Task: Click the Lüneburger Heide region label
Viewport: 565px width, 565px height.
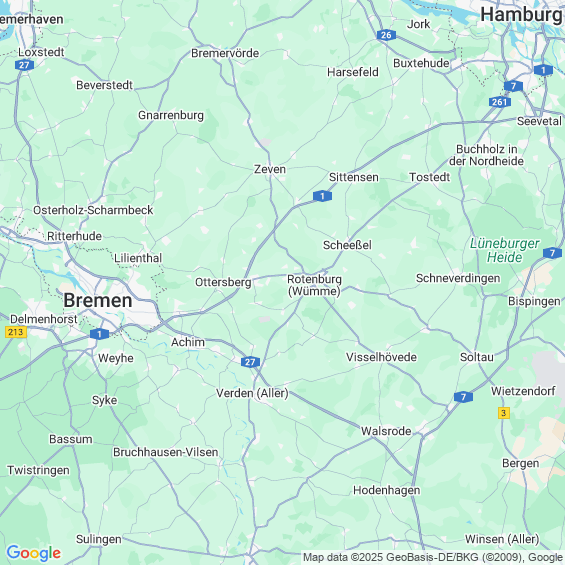Action: (504, 250)
